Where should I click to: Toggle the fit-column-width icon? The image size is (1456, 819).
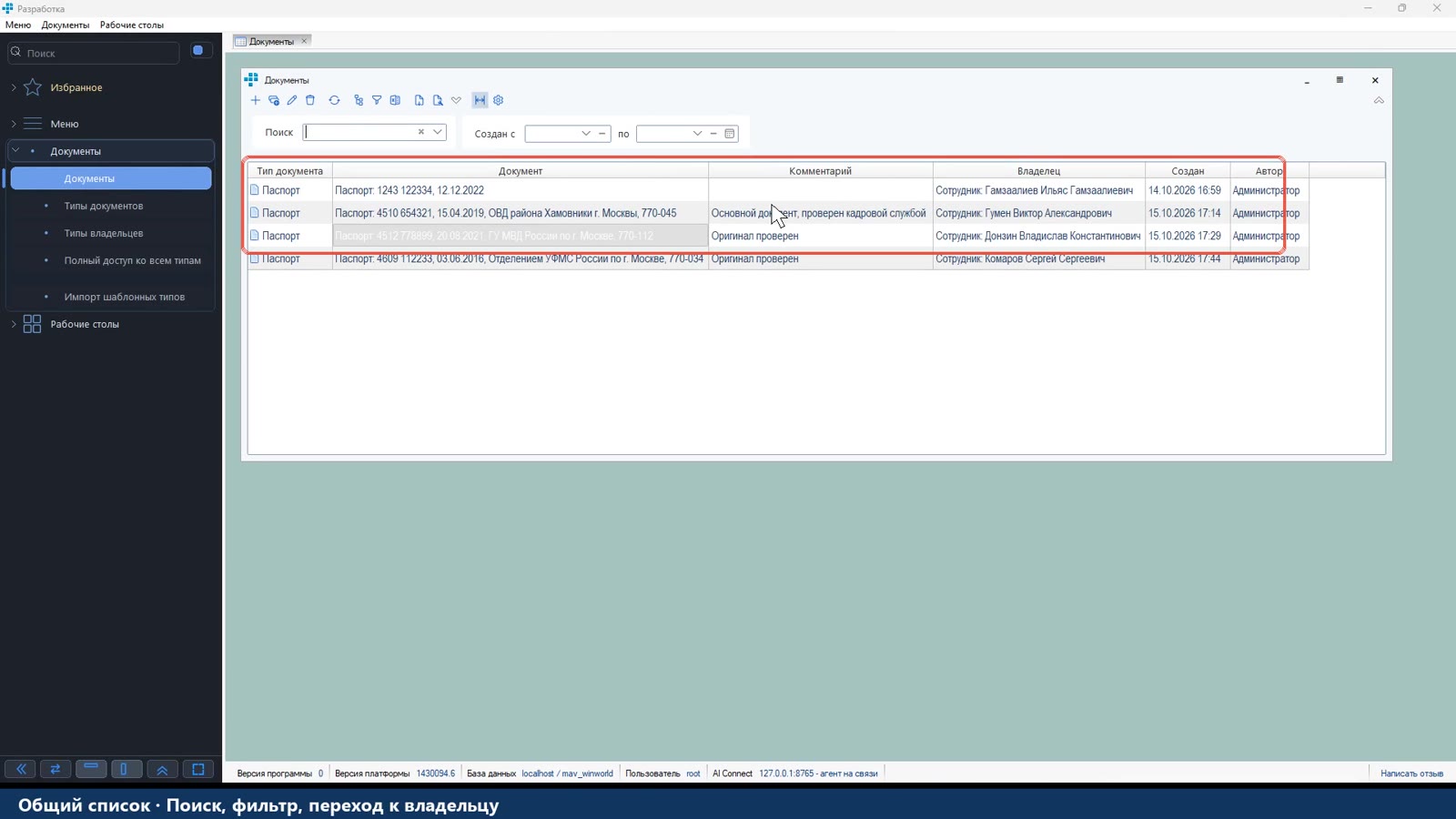pyautogui.click(x=480, y=100)
